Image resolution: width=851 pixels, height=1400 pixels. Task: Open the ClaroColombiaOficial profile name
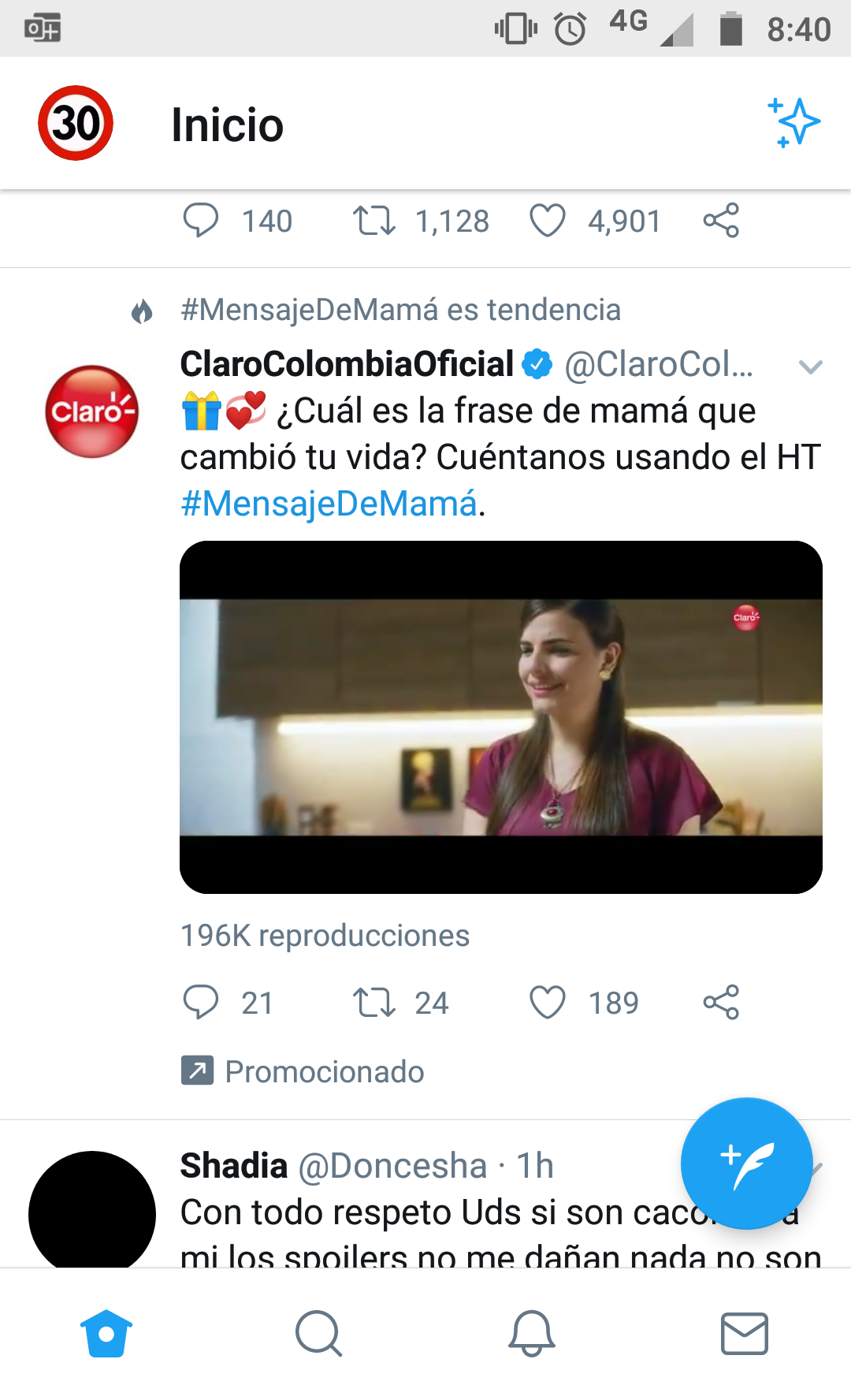click(x=347, y=364)
